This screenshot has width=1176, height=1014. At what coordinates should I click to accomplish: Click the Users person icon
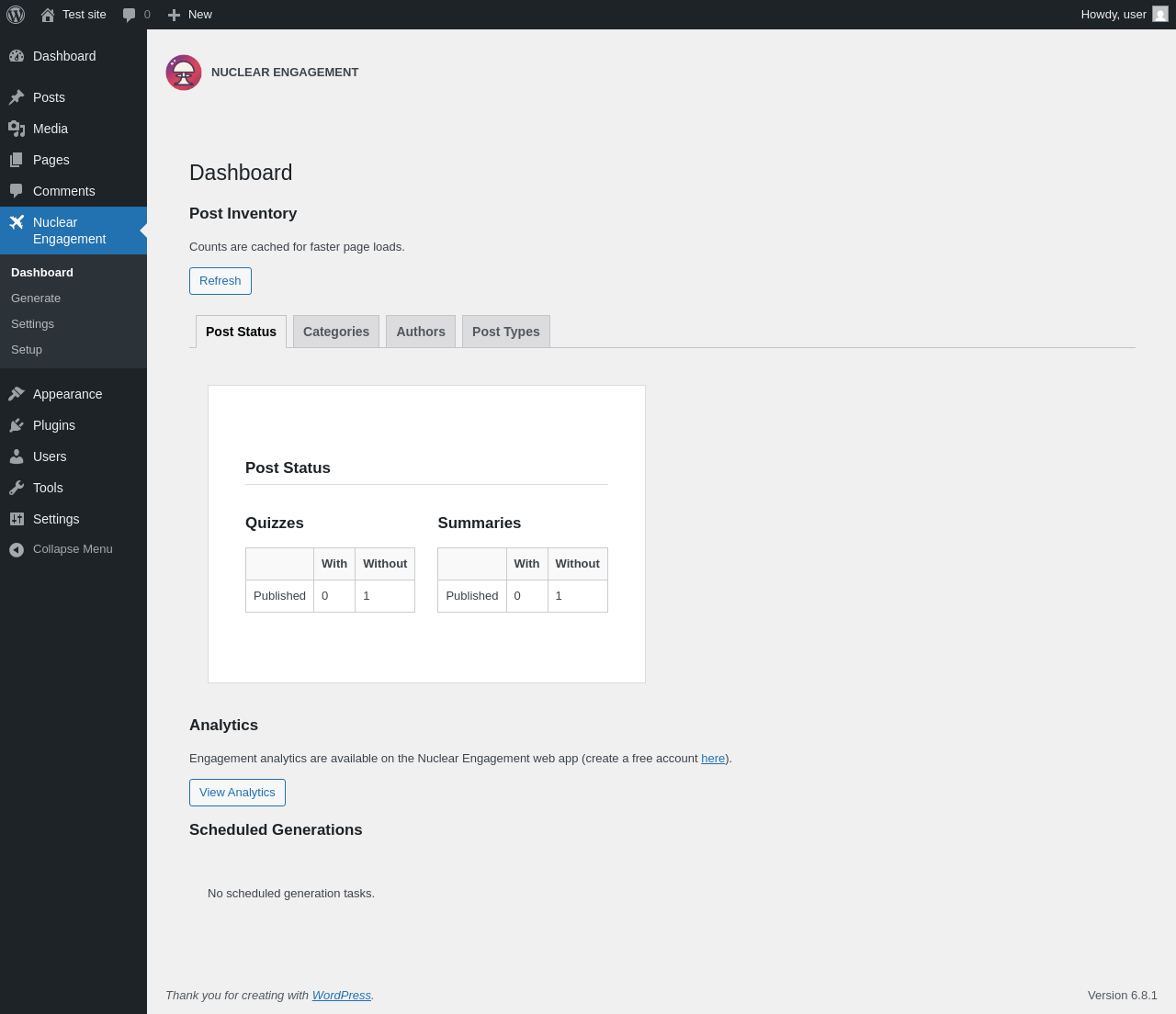pyautogui.click(x=17, y=456)
